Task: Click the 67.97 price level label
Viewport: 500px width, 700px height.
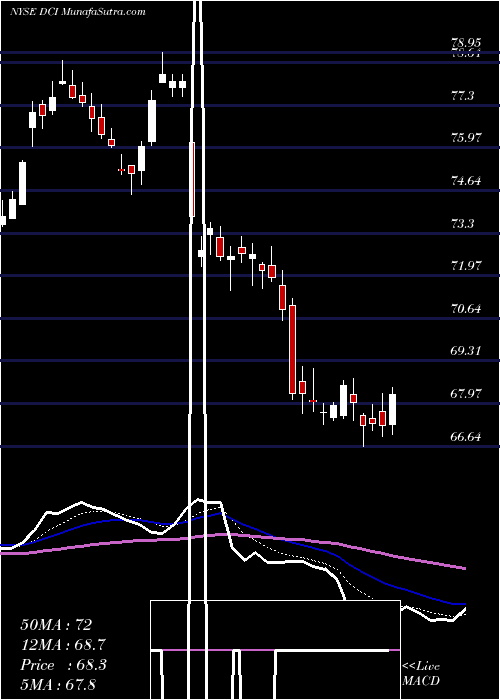Action: 466,394
